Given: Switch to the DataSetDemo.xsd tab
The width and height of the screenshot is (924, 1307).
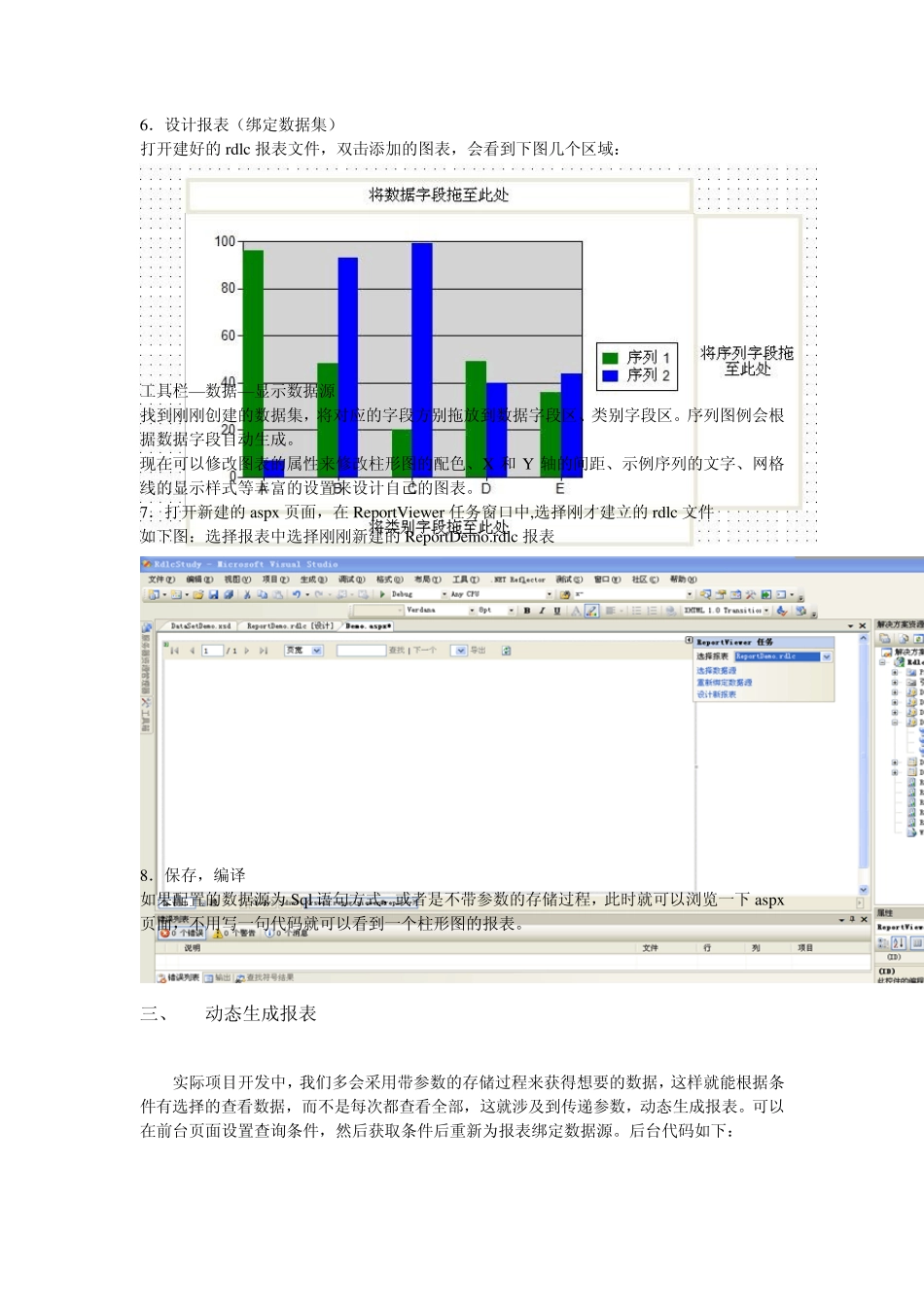Looking at the screenshot, I should click(200, 626).
